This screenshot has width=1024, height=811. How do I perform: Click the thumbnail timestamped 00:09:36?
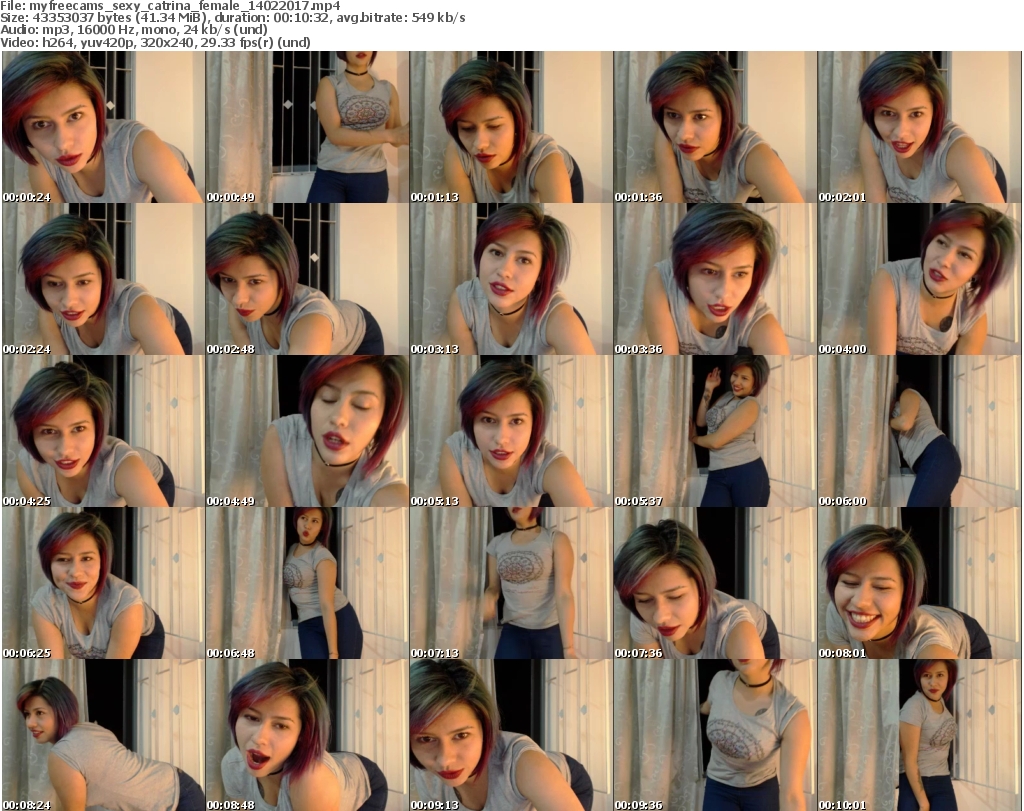pos(714,735)
